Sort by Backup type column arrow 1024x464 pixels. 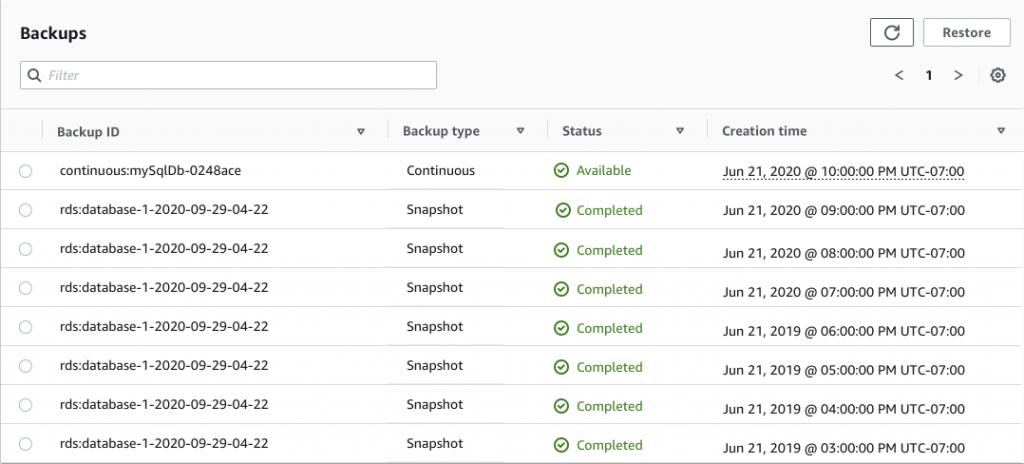point(520,131)
